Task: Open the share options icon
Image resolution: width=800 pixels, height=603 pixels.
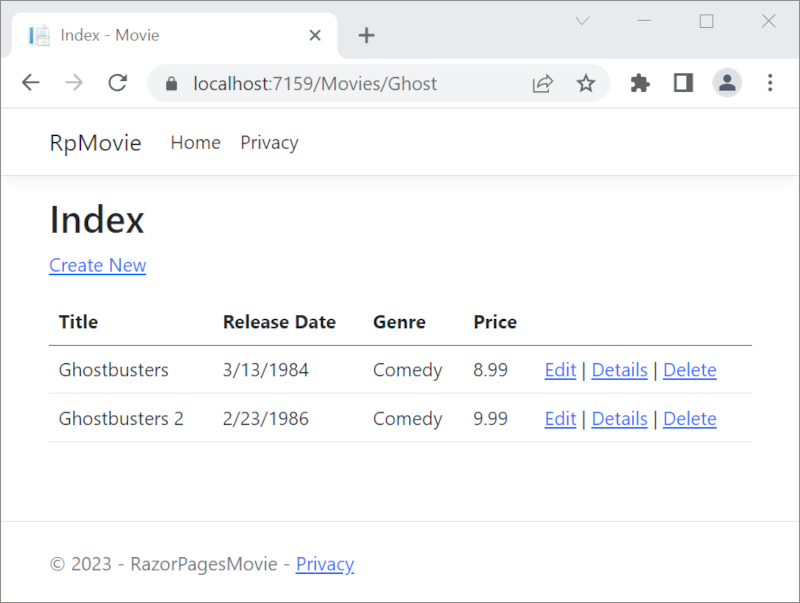Action: tap(542, 83)
